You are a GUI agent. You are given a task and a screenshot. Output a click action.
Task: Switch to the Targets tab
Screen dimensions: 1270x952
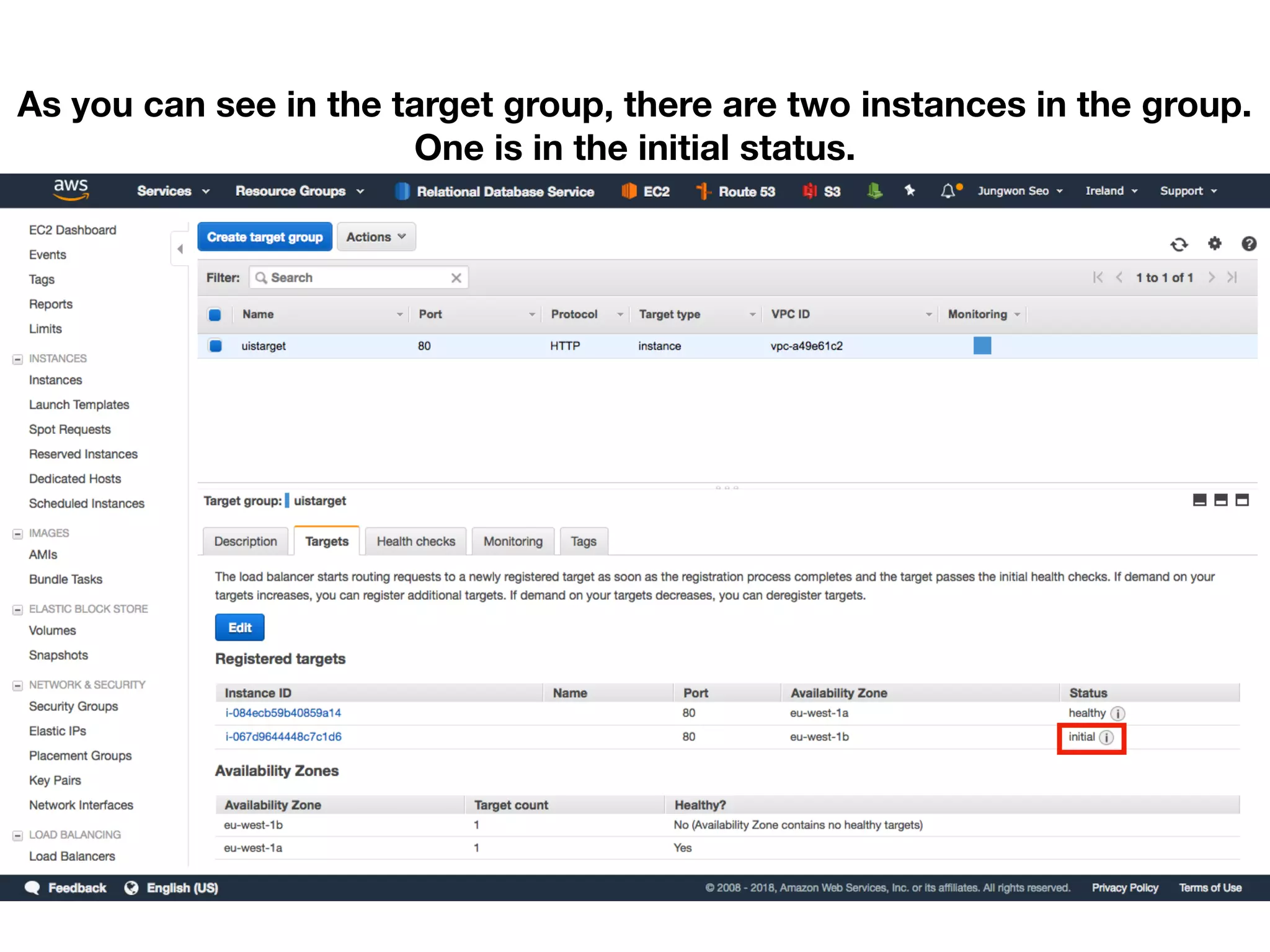tap(327, 541)
